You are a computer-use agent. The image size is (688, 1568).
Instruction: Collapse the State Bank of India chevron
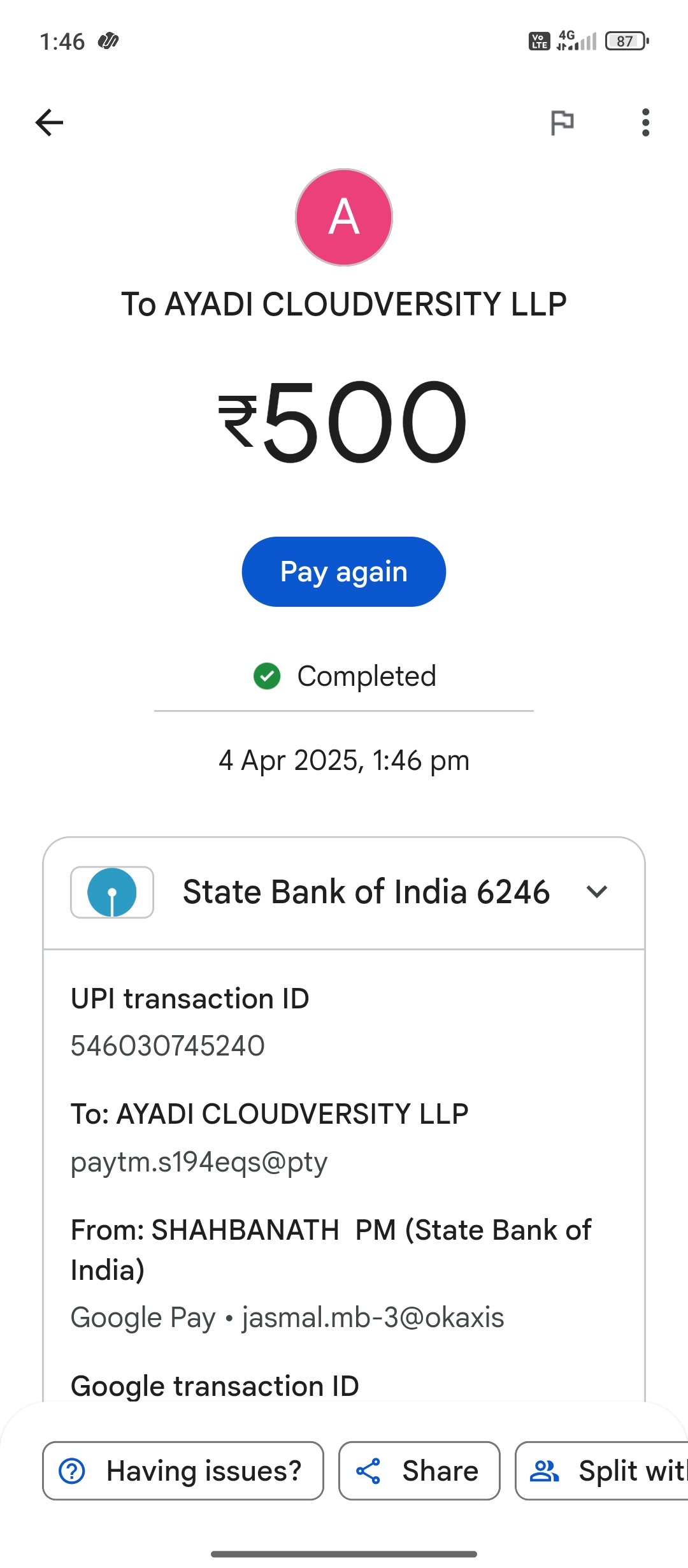point(597,892)
